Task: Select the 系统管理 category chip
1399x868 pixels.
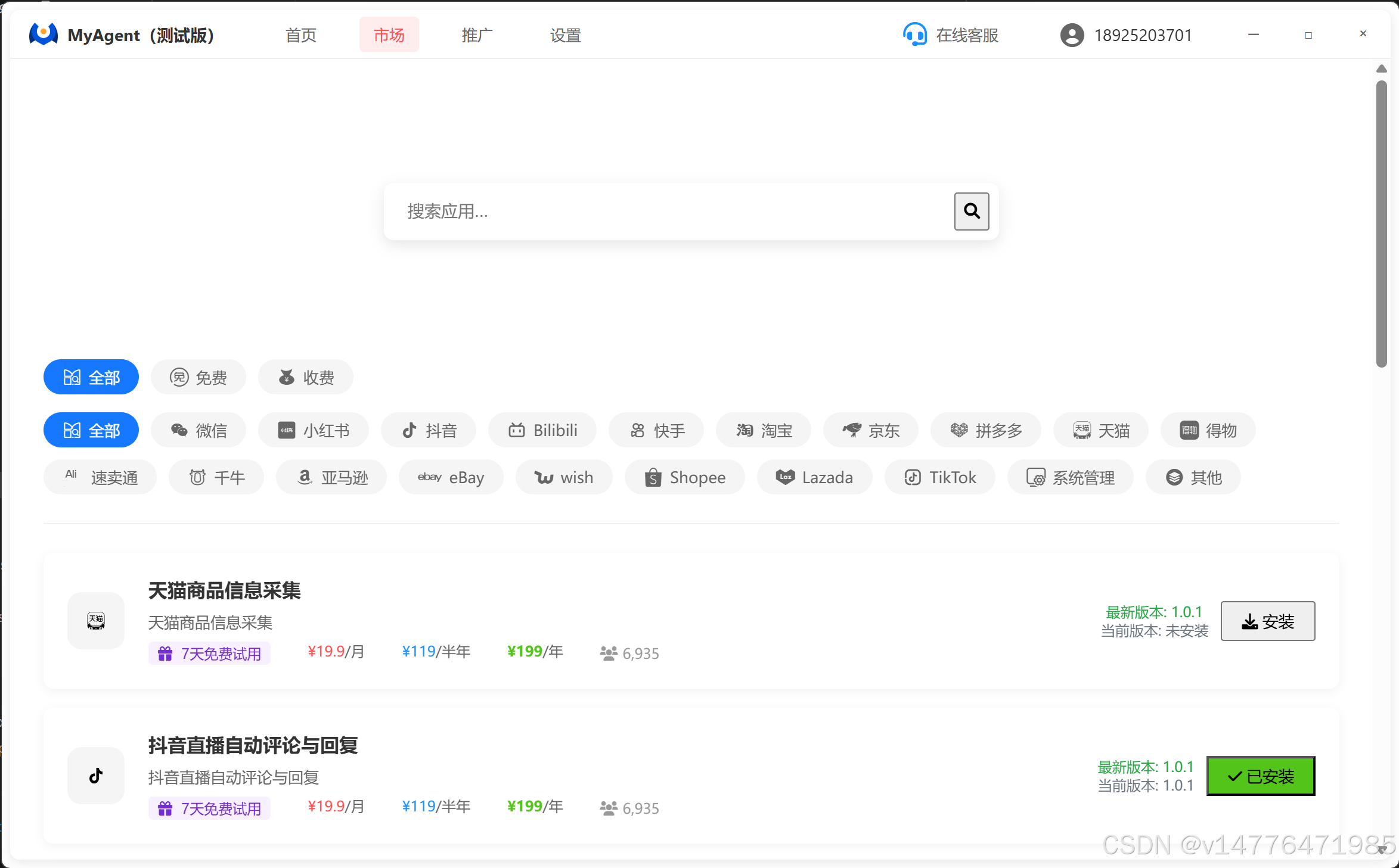Action: 1071,477
